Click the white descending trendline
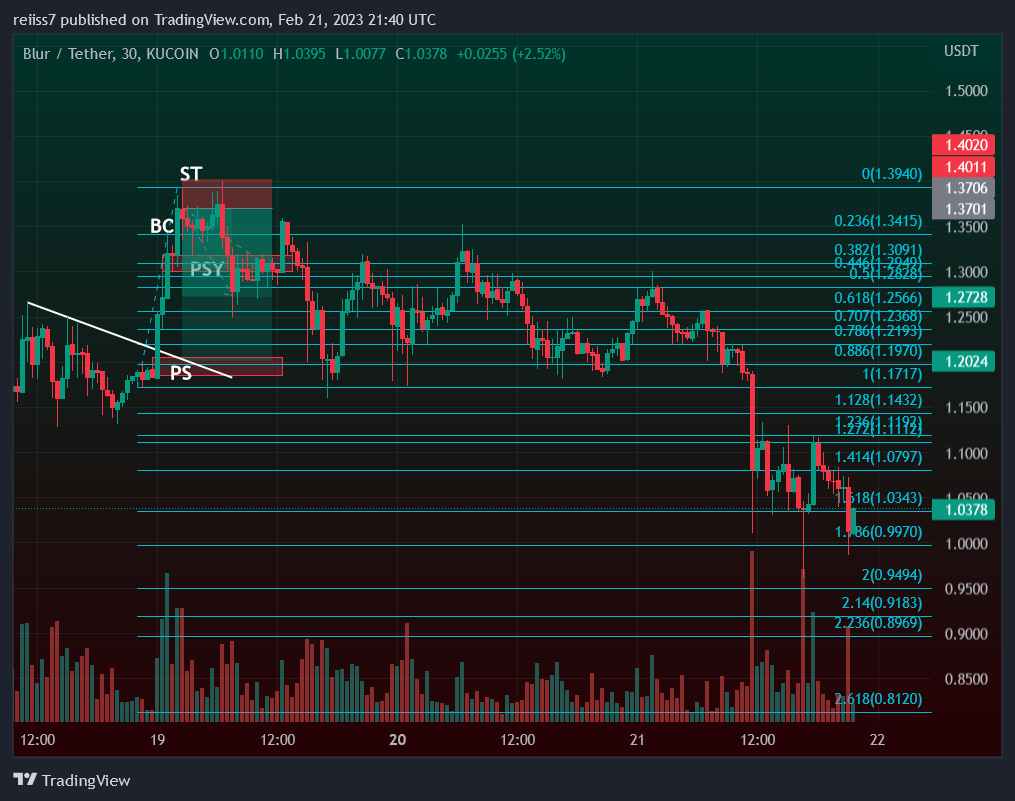Image resolution: width=1015 pixels, height=801 pixels. [x=129, y=339]
